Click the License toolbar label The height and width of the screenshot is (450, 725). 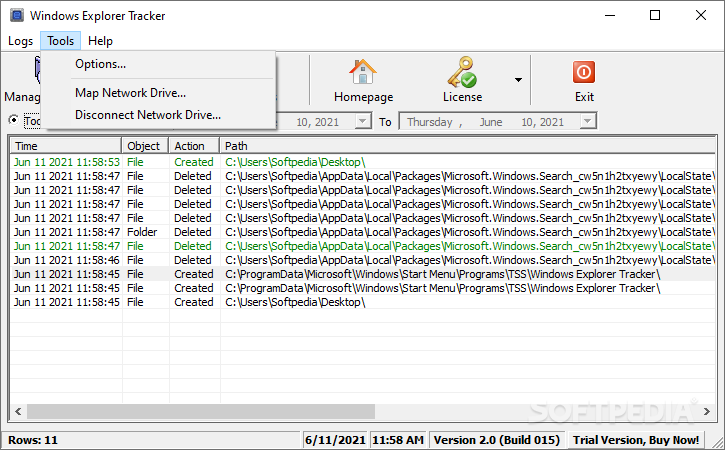click(x=462, y=97)
